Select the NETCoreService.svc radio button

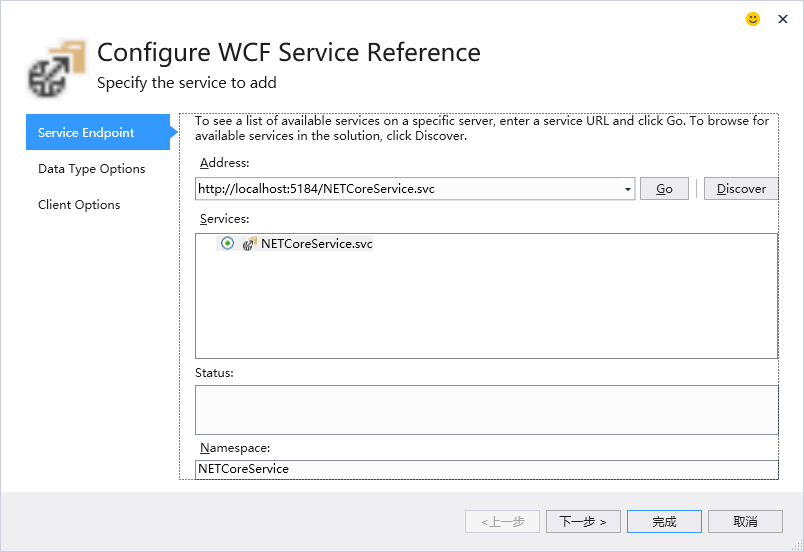[x=227, y=243]
